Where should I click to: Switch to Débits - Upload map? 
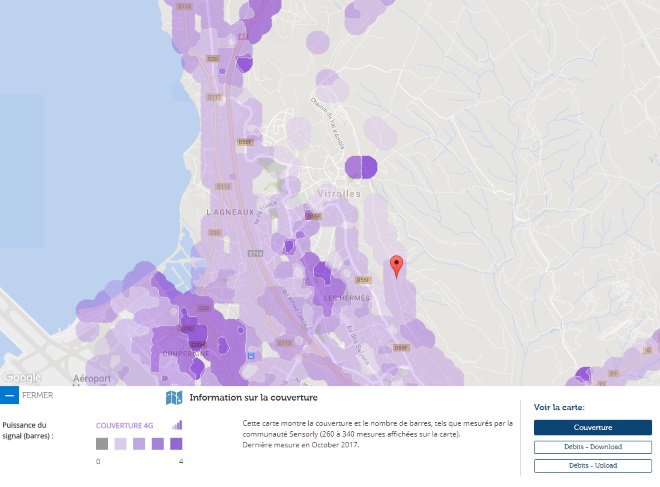(593, 466)
